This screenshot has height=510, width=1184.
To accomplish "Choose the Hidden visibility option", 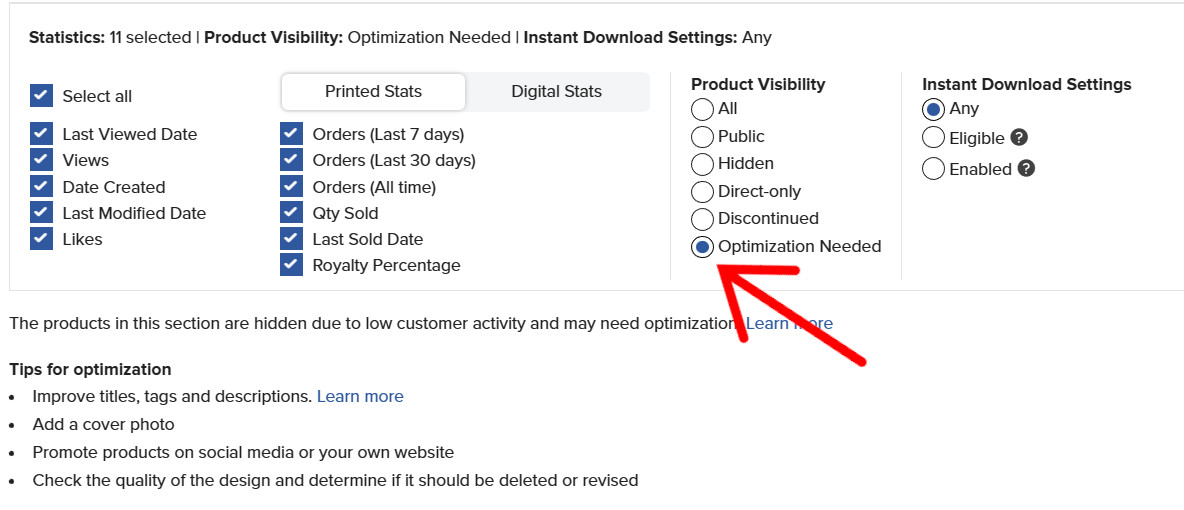I will (x=702, y=164).
